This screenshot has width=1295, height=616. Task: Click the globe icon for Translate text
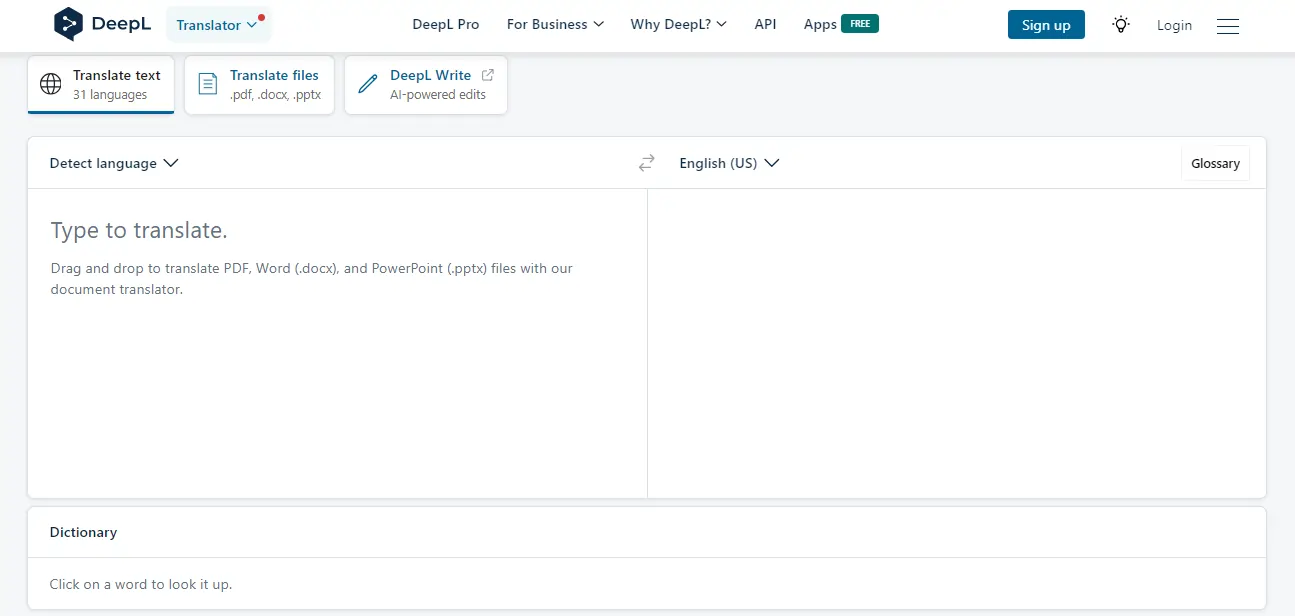coord(50,84)
